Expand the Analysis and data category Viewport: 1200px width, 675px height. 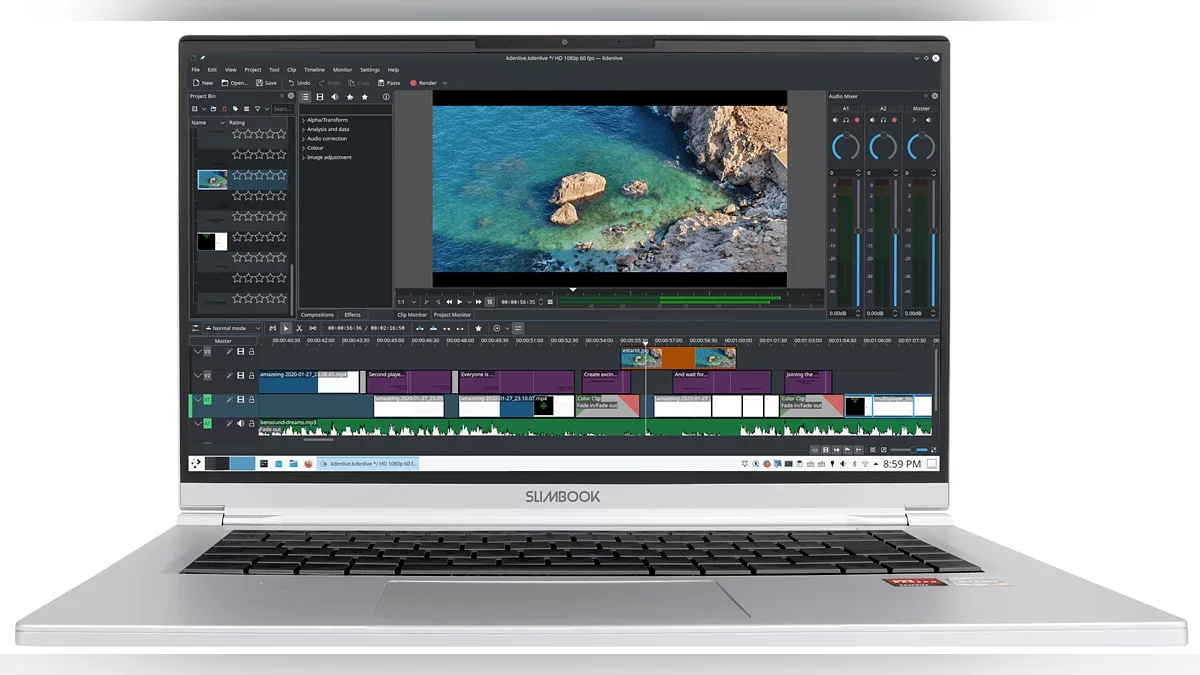click(303, 129)
